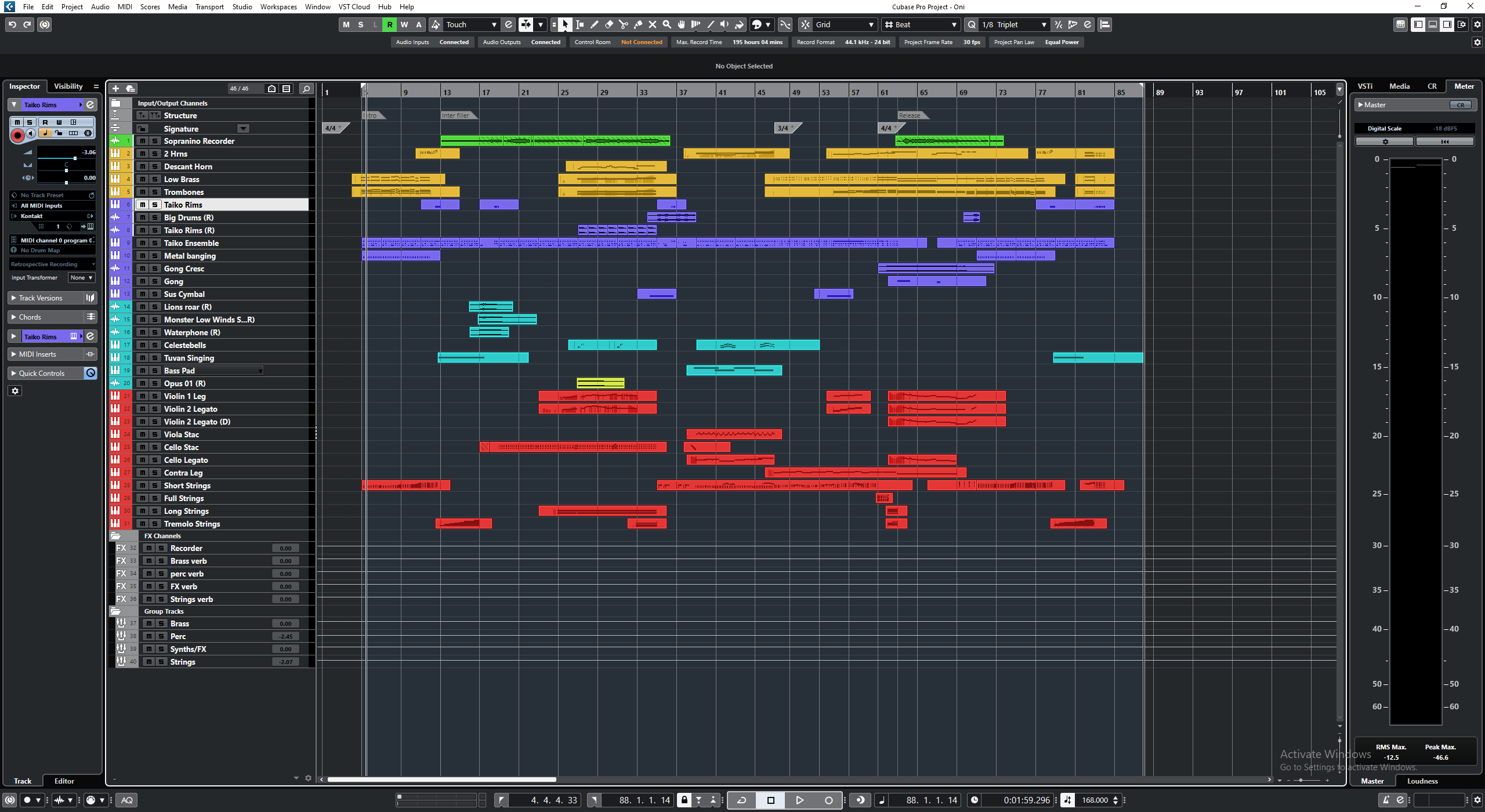
Task: Solo the Gong track
Action: (x=155, y=281)
